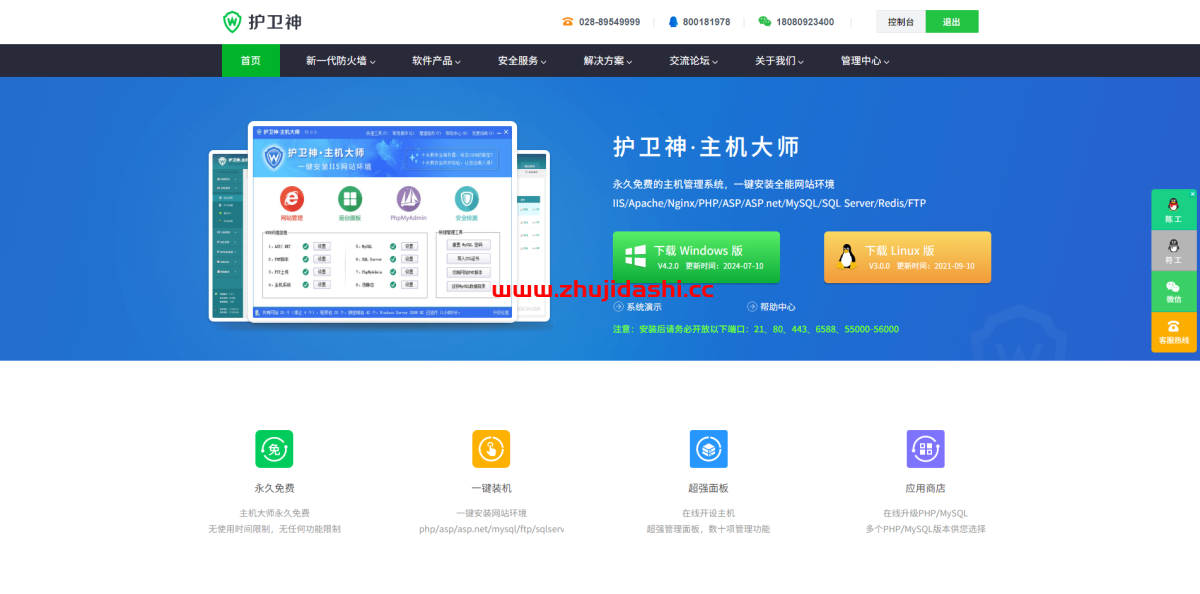Open the 系统演示 demo link
The width and height of the screenshot is (1200, 594).
tap(637, 307)
